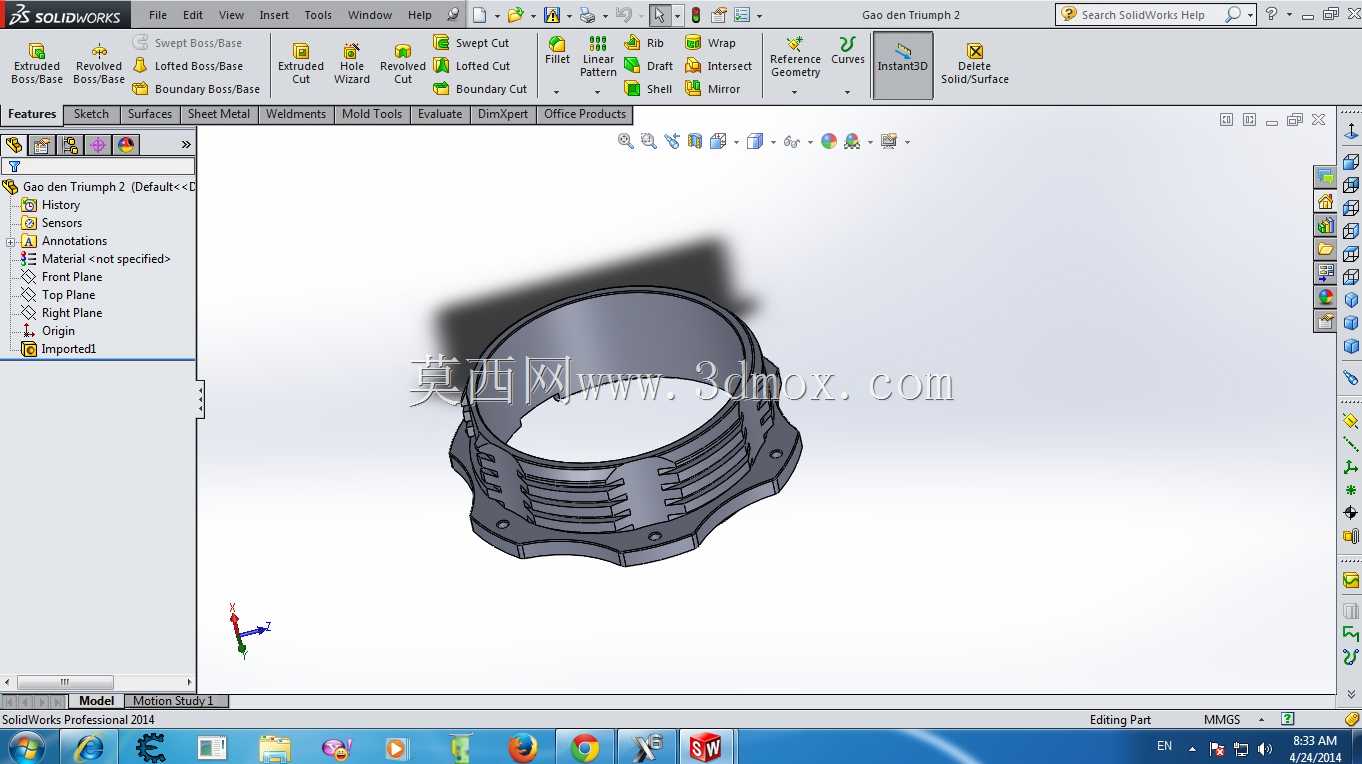The height and width of the screenshot is (764, 1362).
Task: Select Front Plane in the feature tree
Action: click(x=72, y=277)
